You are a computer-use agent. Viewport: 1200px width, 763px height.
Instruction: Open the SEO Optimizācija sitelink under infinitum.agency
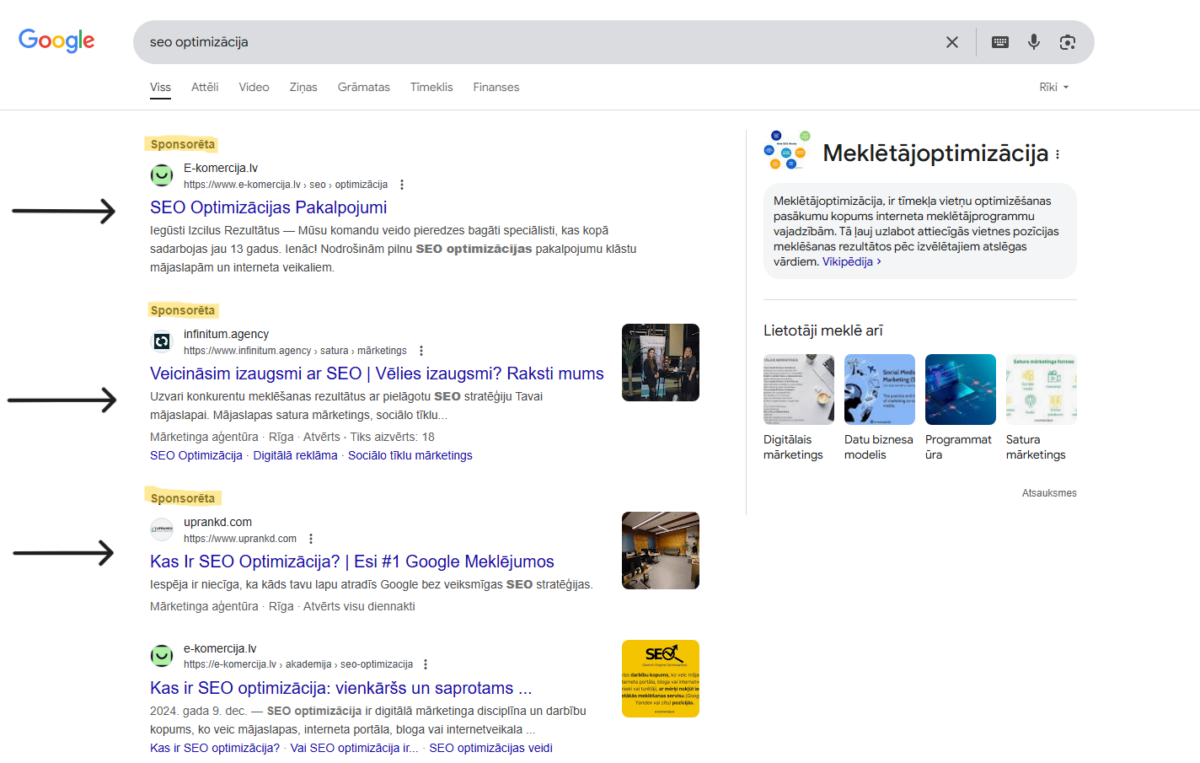pos(196,455)
